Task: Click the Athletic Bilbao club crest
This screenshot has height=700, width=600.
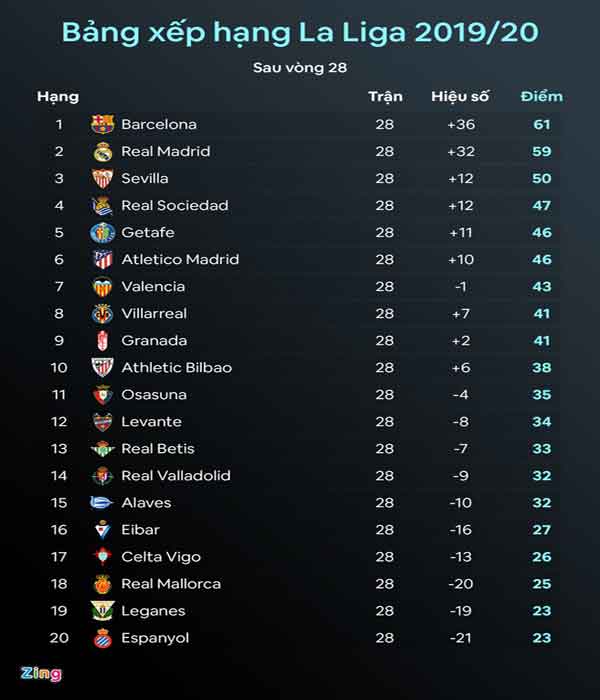Action: tap(102, 368)
